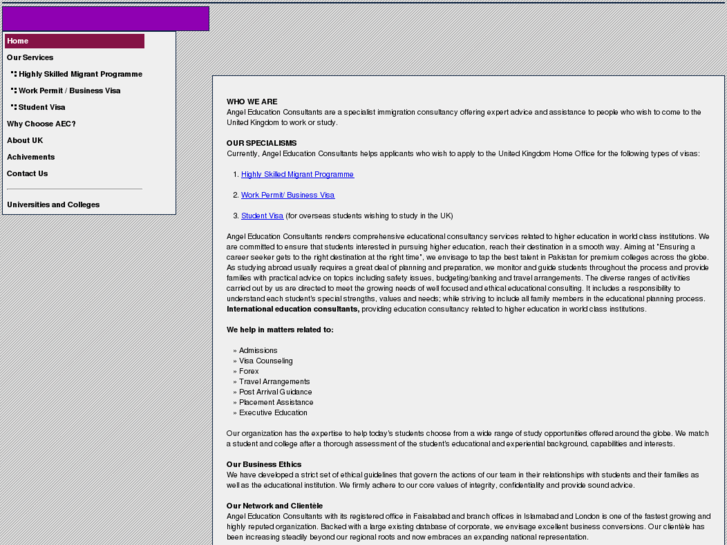Navigate to About UK

(x=25, y=140)
